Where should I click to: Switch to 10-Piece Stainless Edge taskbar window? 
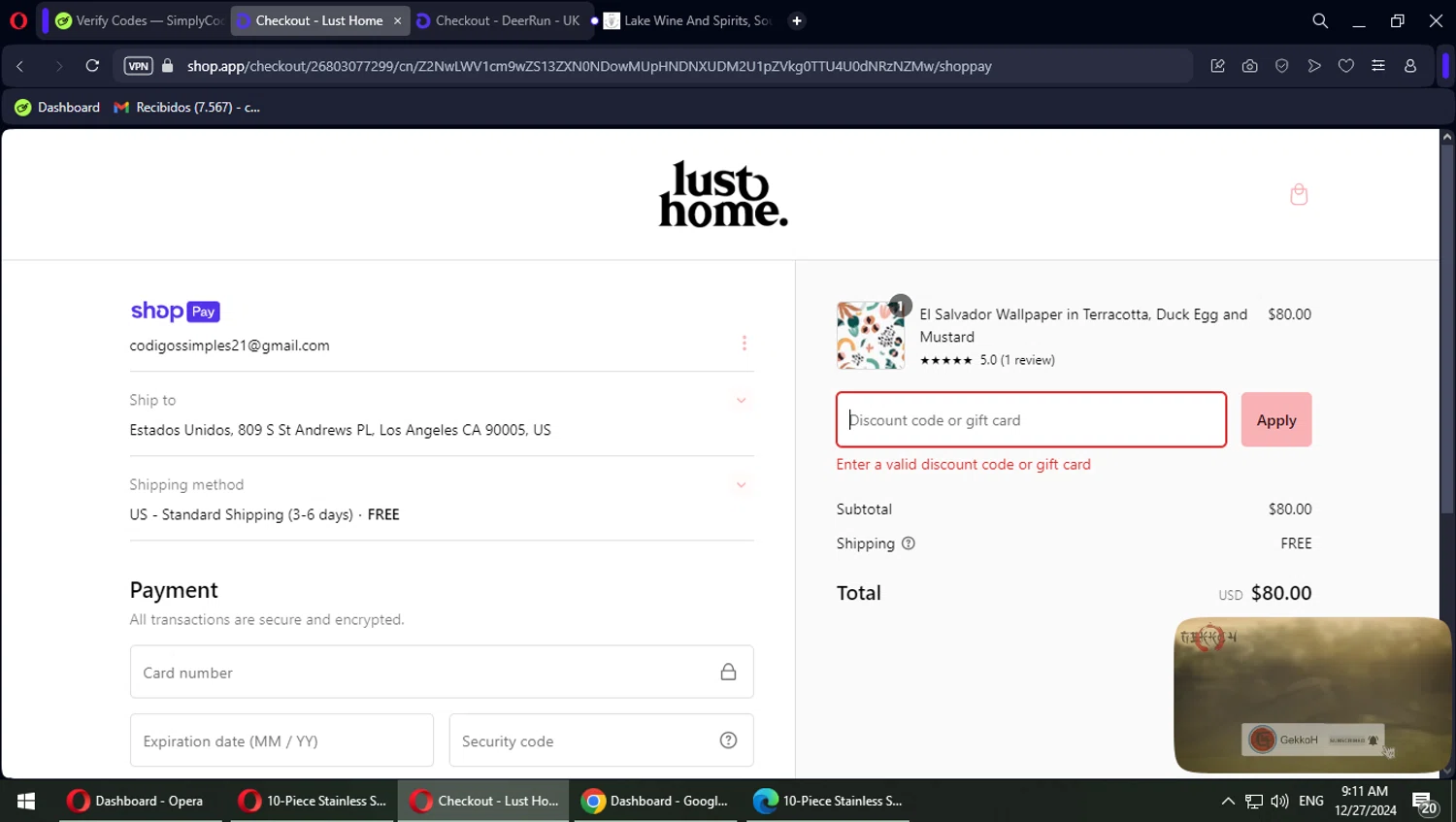[x=828, y=801]
